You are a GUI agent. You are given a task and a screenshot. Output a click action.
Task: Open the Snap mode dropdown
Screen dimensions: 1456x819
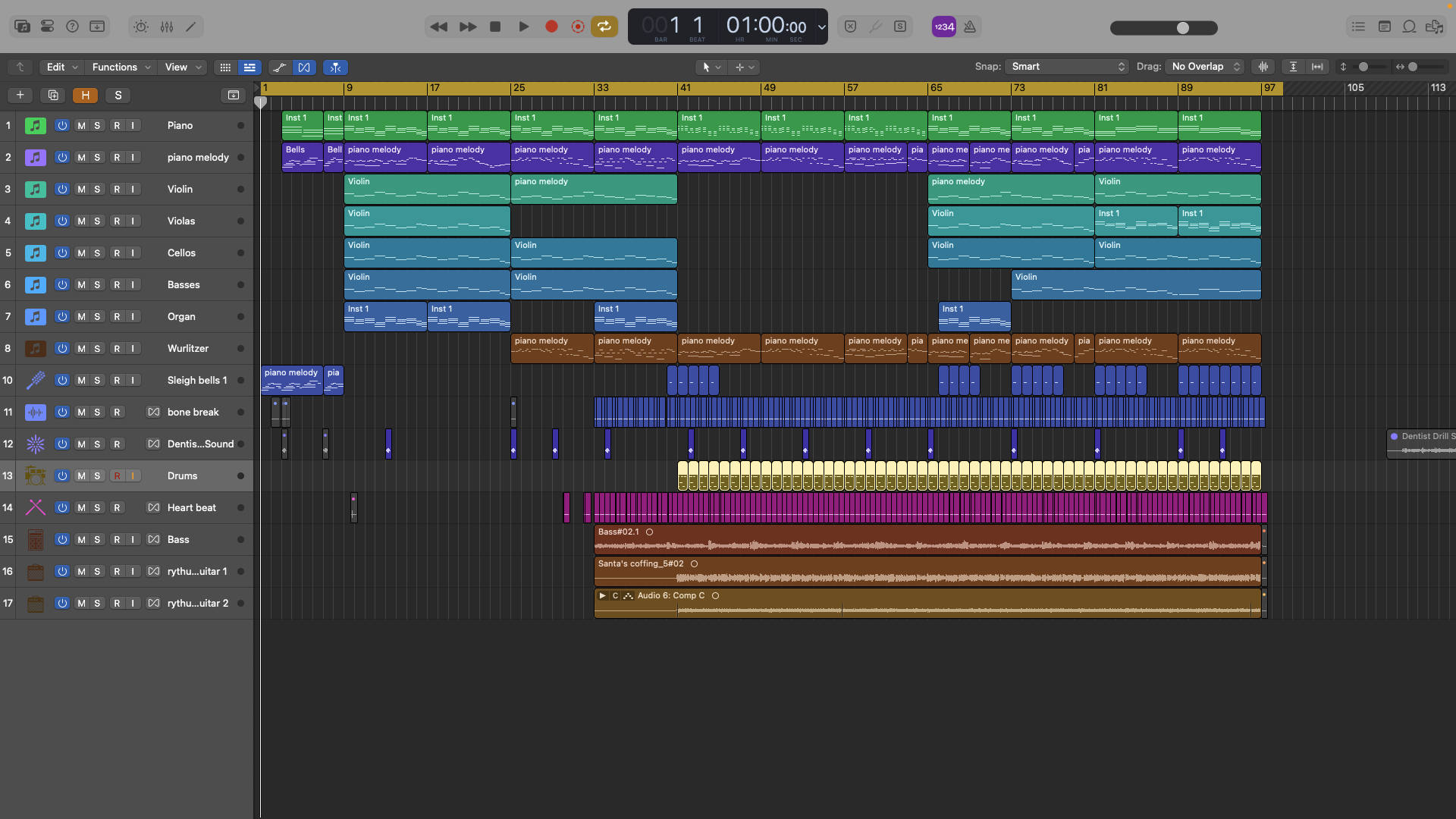[x=1067, y=67]
